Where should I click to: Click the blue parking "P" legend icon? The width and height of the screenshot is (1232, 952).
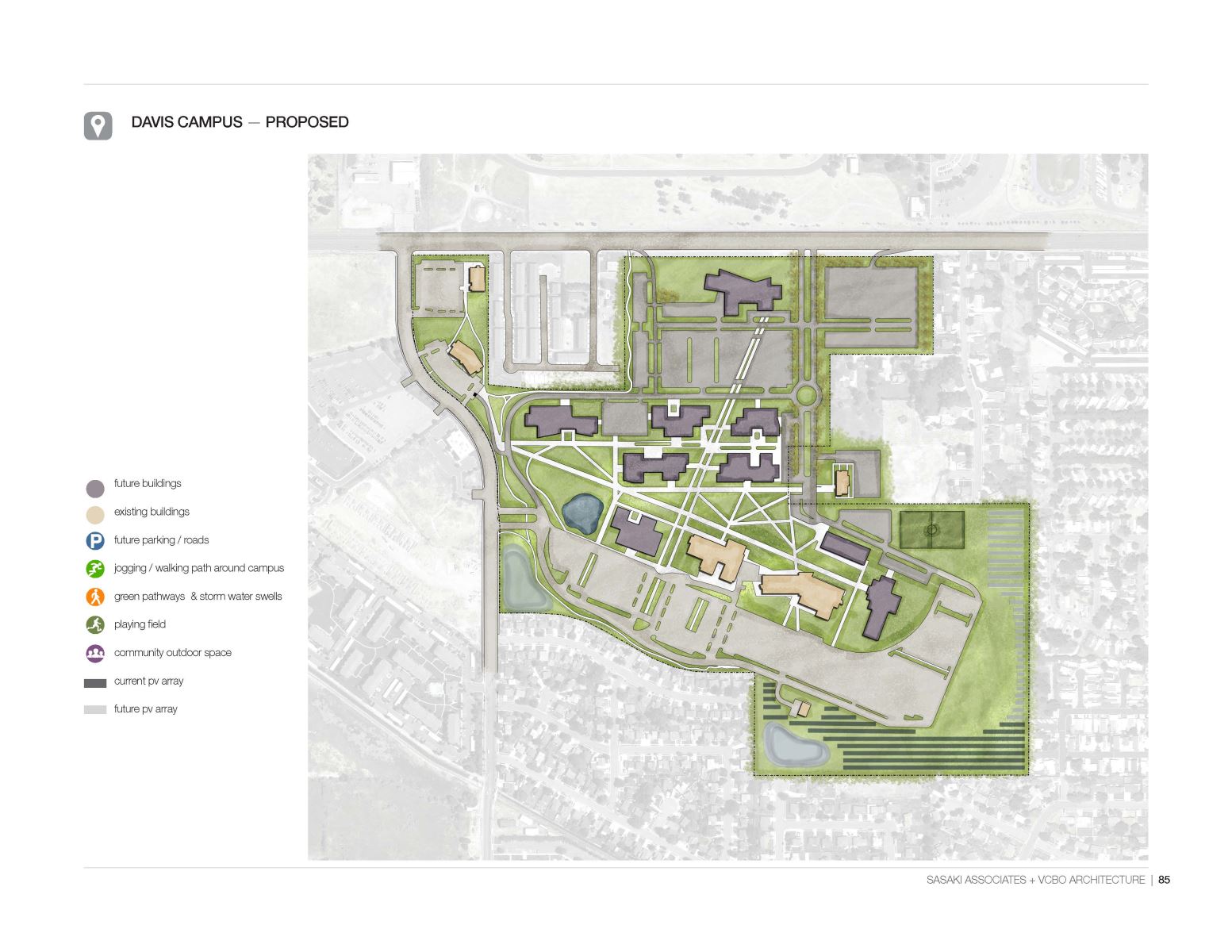coord(95,541)
